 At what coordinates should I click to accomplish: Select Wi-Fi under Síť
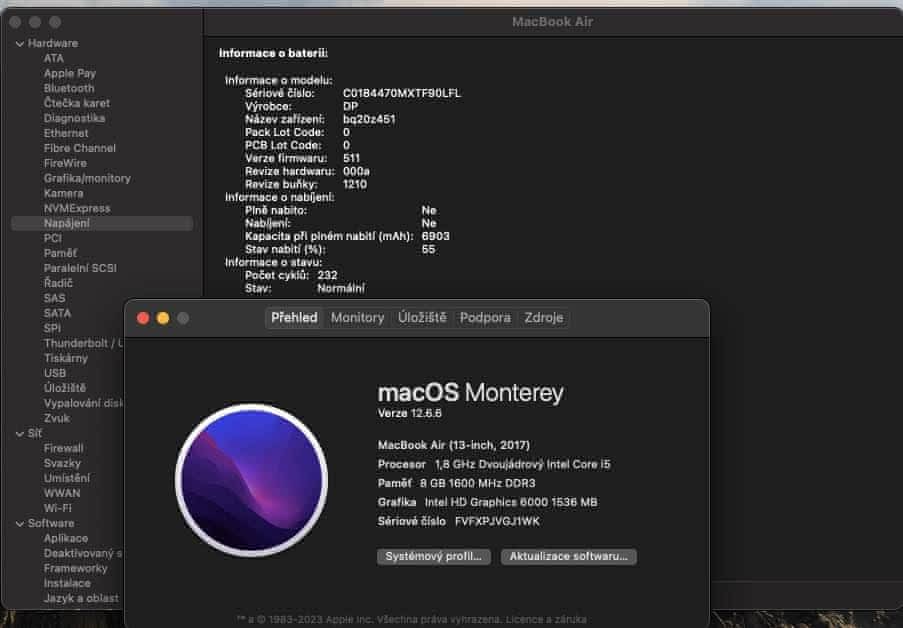(58, 508)
